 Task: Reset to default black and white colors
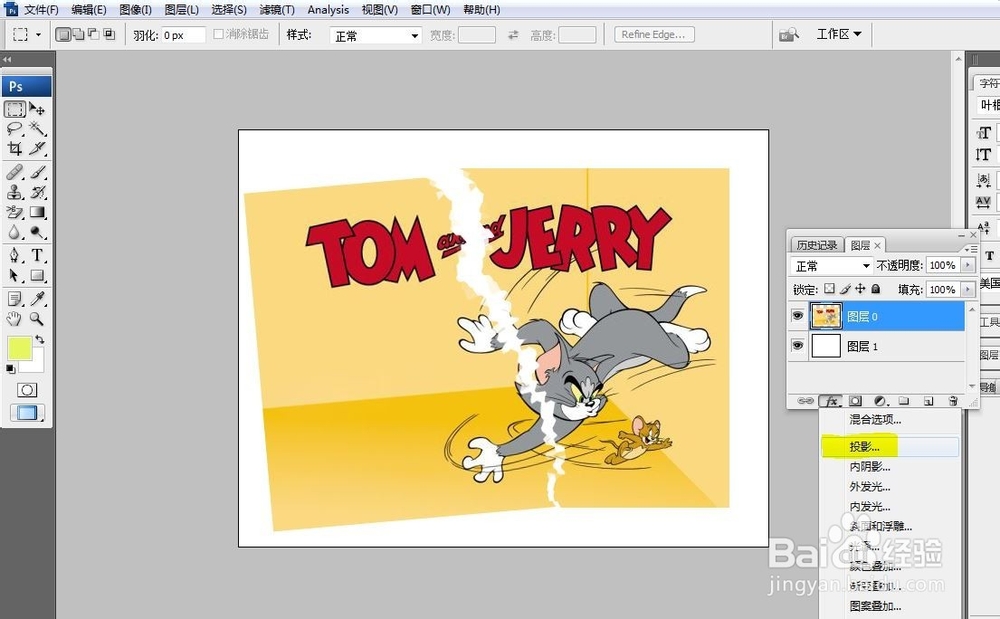click(10, 368)
